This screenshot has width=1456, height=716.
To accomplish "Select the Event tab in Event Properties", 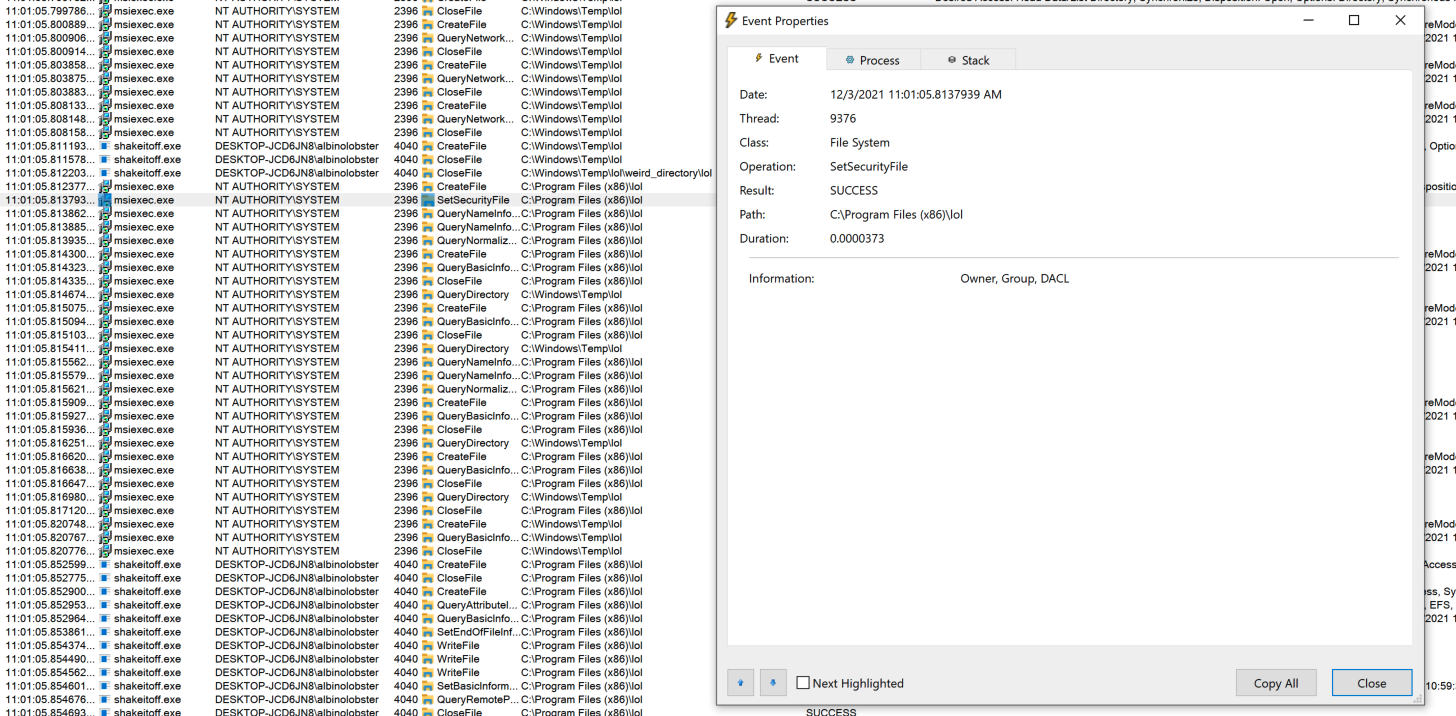I will point(777,59).
